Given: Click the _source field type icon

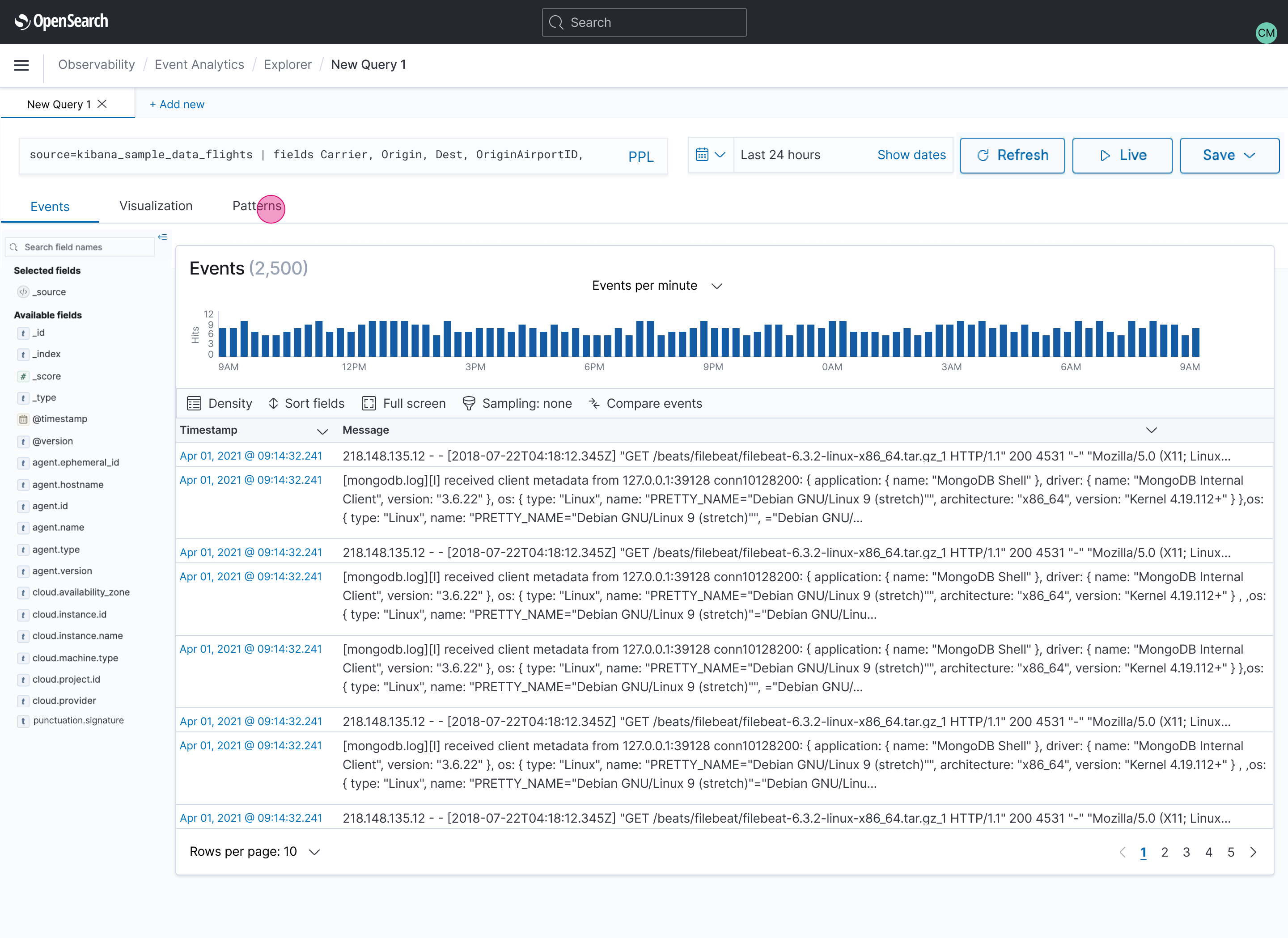Looking at the screenshot, I should pyautogui.click(x=23, y=292).
